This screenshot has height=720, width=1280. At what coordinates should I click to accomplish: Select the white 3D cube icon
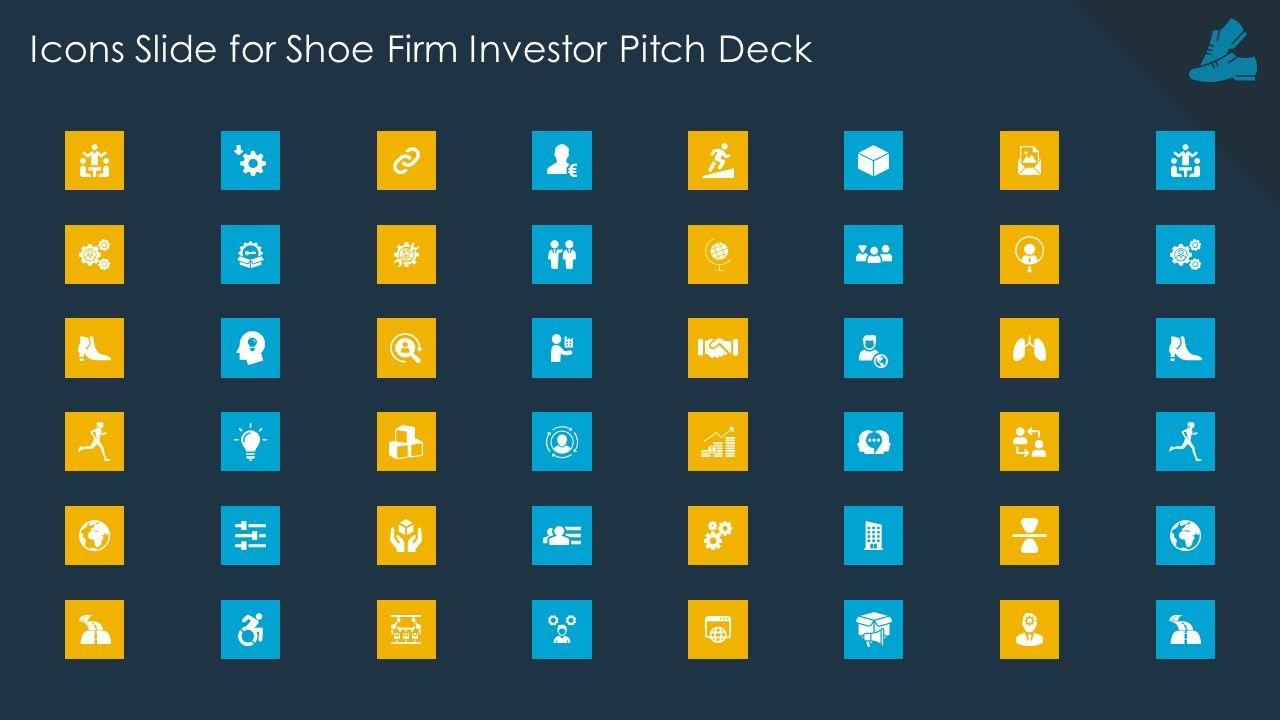click(873, 160)
